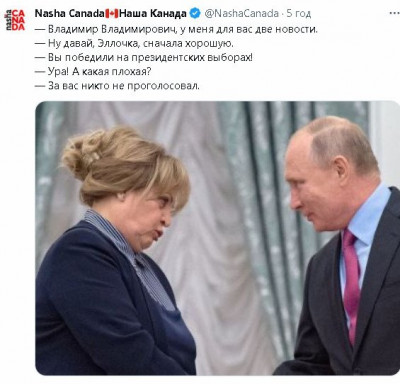Open the '5 год' timestamp link

tap(298, 14)
